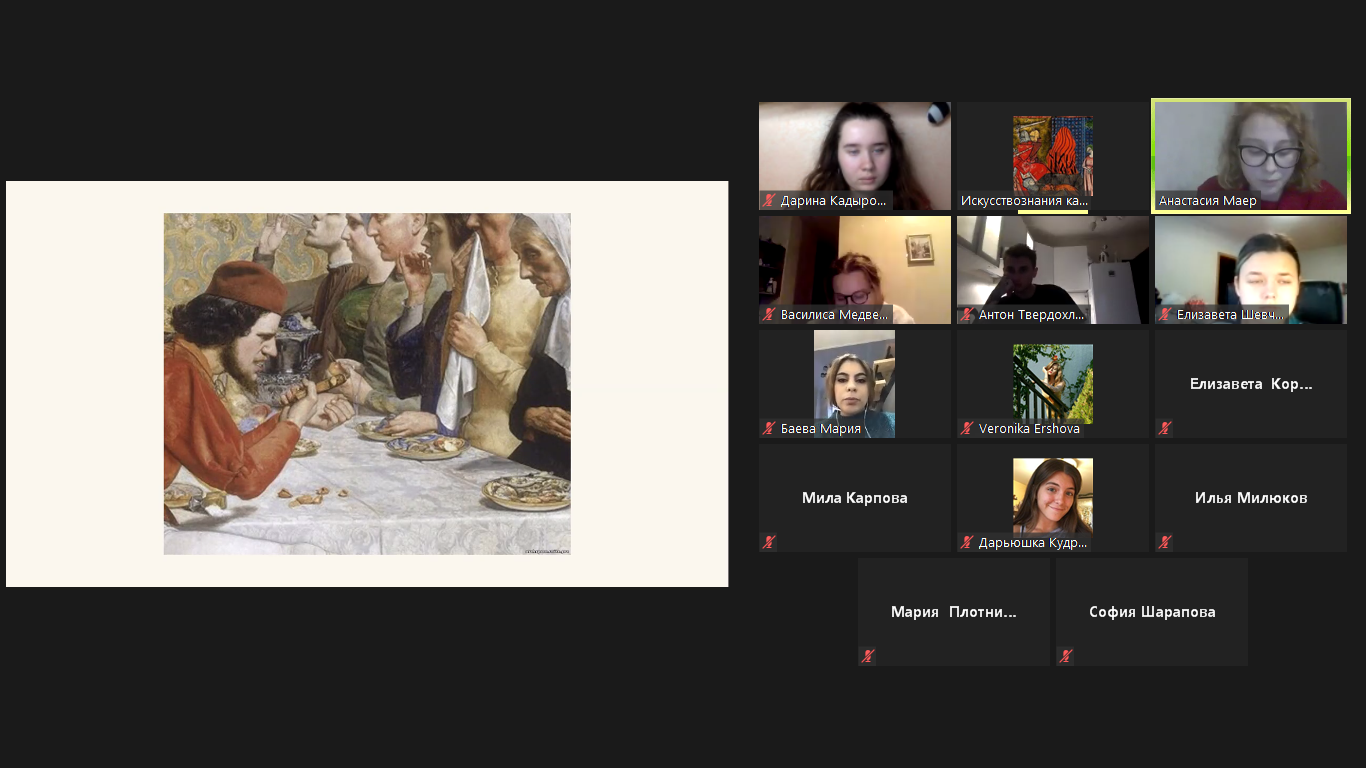Click name label Василиса Медве…

(835, 314)
